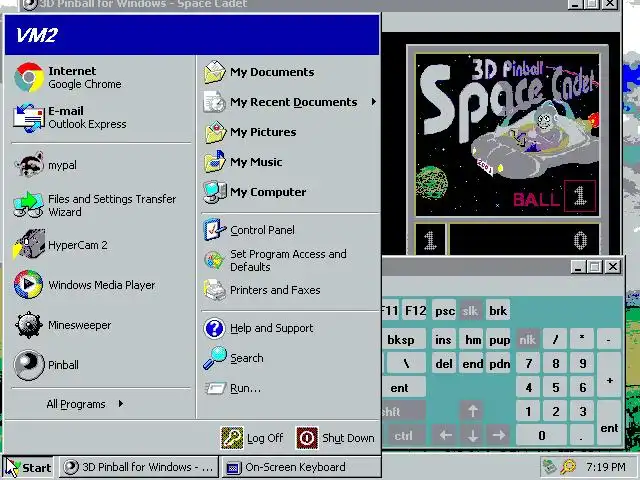Image resolution: width=640 pixels, height=480 pixels.
Task: Click numpad 7 key
Action: 528,363
